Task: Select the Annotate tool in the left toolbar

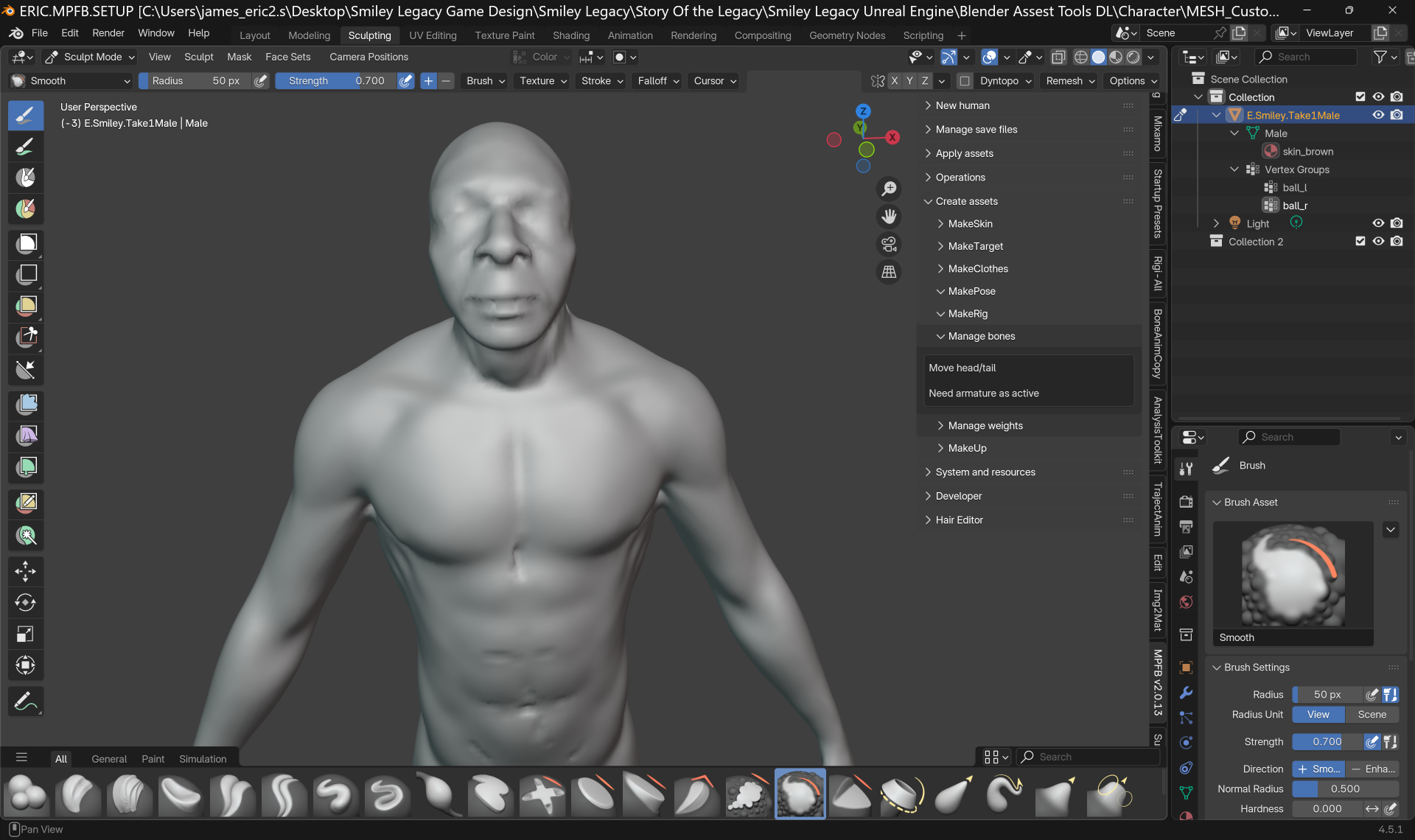Action: [26, 701]
